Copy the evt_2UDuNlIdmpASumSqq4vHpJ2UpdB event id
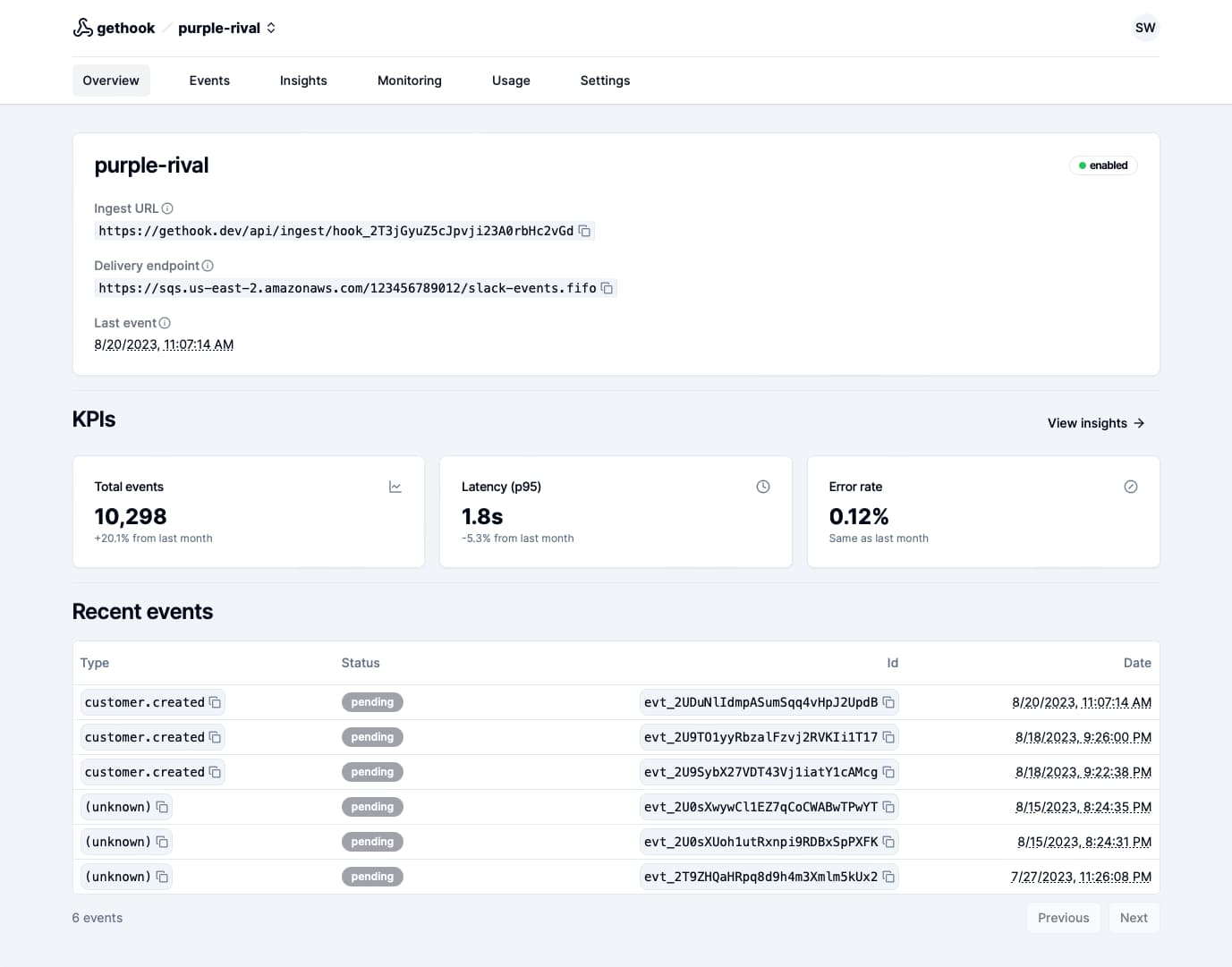 888,702
